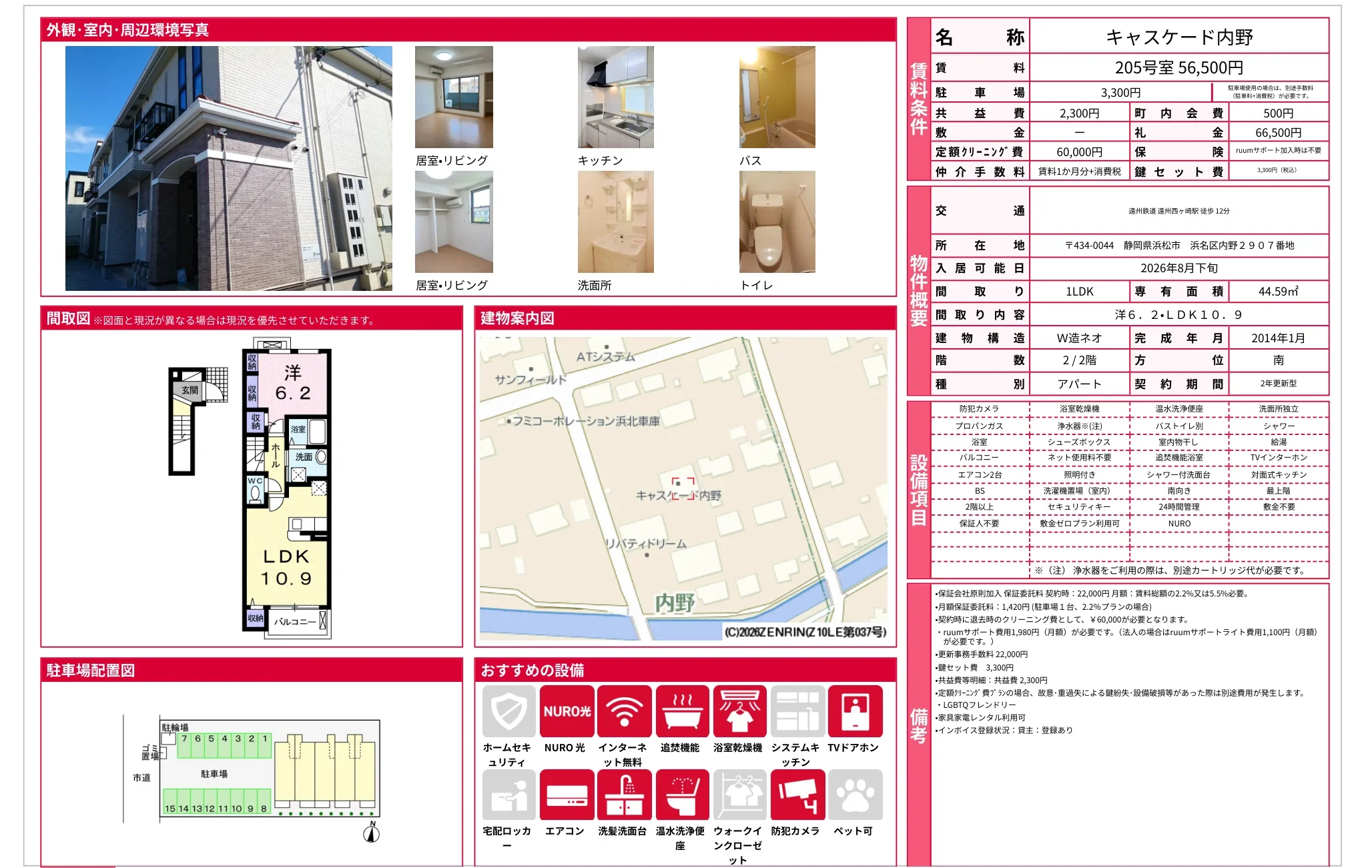Image resolution: width=1372 pixels, height=868 pixels.
Task: Select the 防犯カメラ camera icon
Action: 797,795
